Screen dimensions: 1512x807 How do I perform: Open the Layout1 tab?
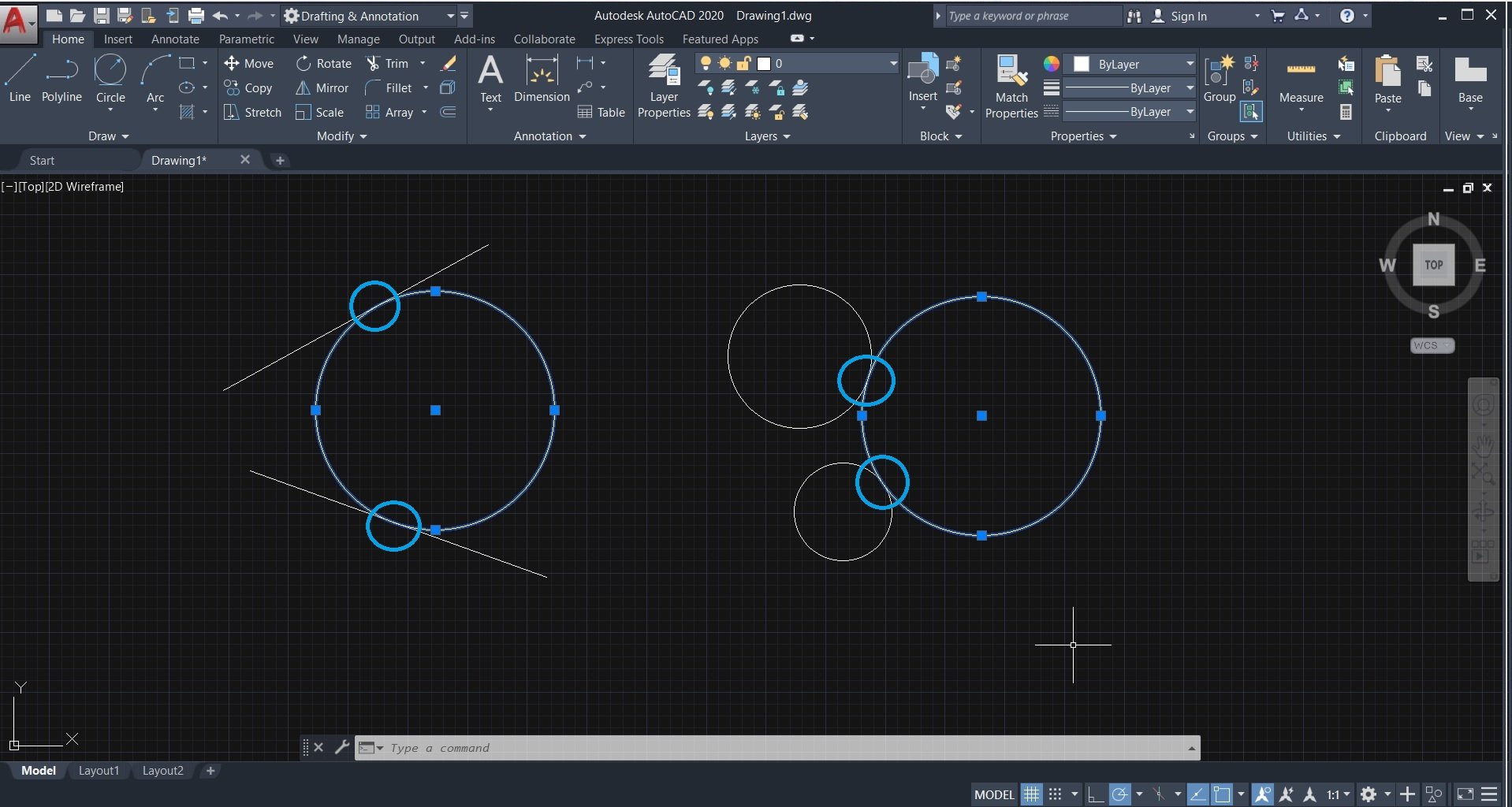click(99, 771)
